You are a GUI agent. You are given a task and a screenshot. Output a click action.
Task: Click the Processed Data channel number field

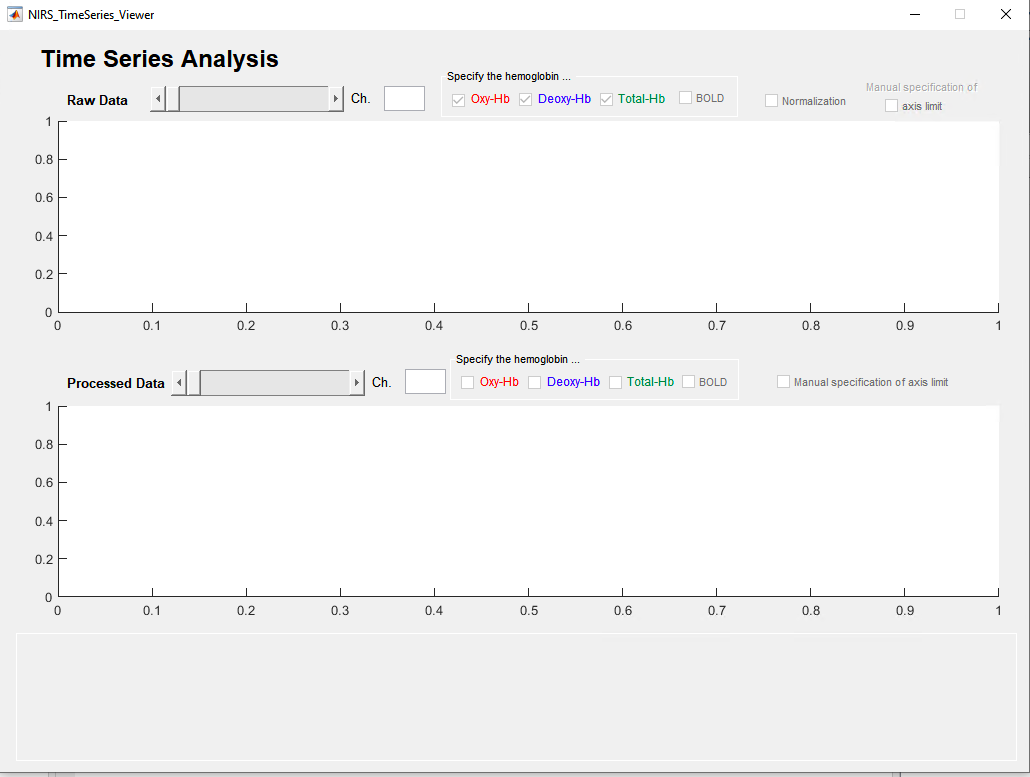[425, 382]
